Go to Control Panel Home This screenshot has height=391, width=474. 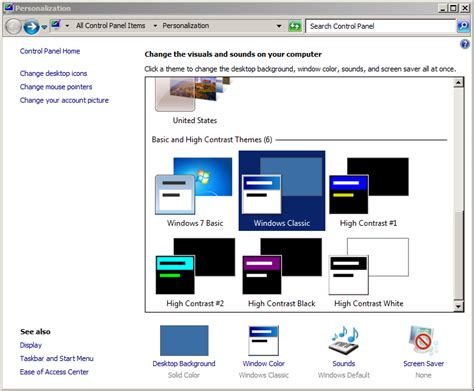click(50, 51)
